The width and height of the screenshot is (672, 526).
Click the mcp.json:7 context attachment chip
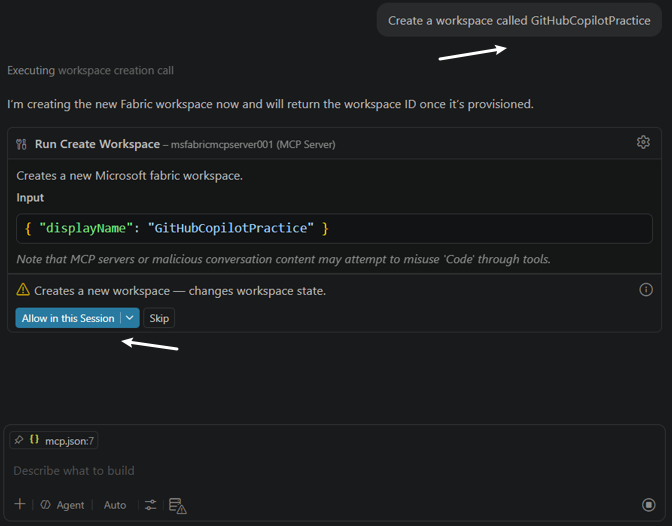(54, 440)
